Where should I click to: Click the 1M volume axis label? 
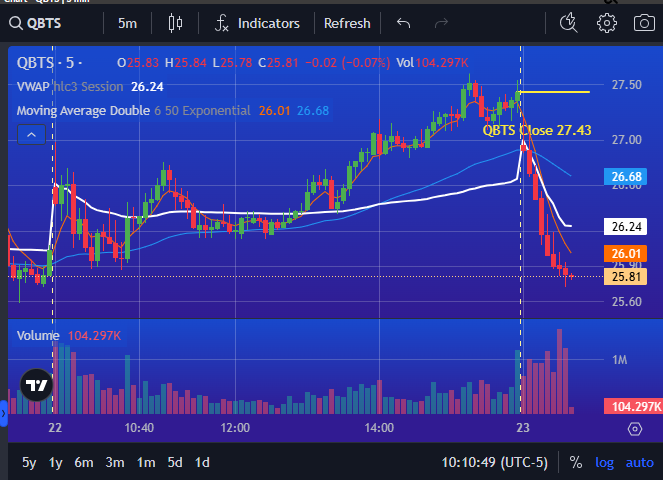619,360
